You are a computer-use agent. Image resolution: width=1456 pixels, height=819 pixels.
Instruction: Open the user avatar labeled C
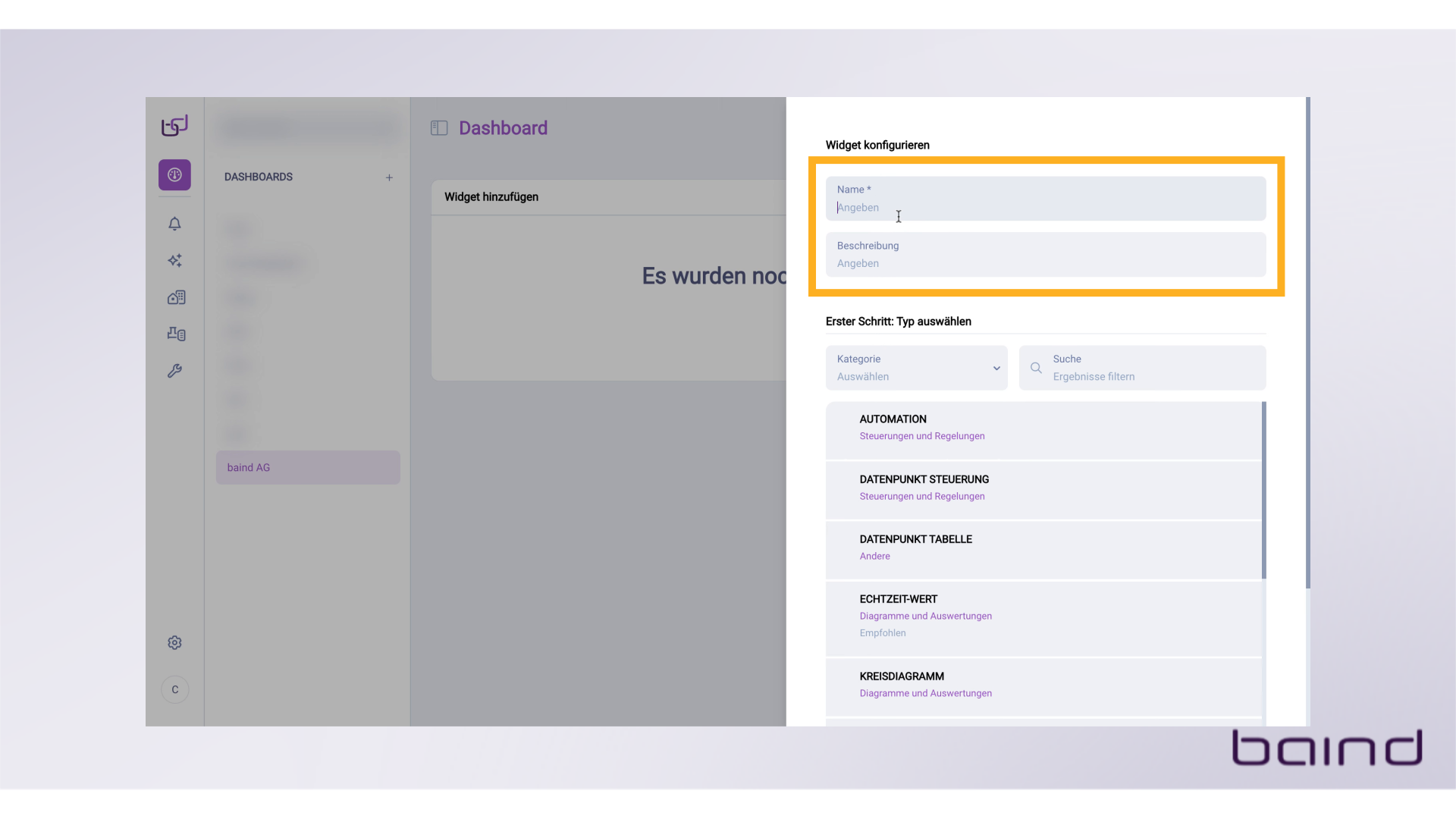[174, 689]
